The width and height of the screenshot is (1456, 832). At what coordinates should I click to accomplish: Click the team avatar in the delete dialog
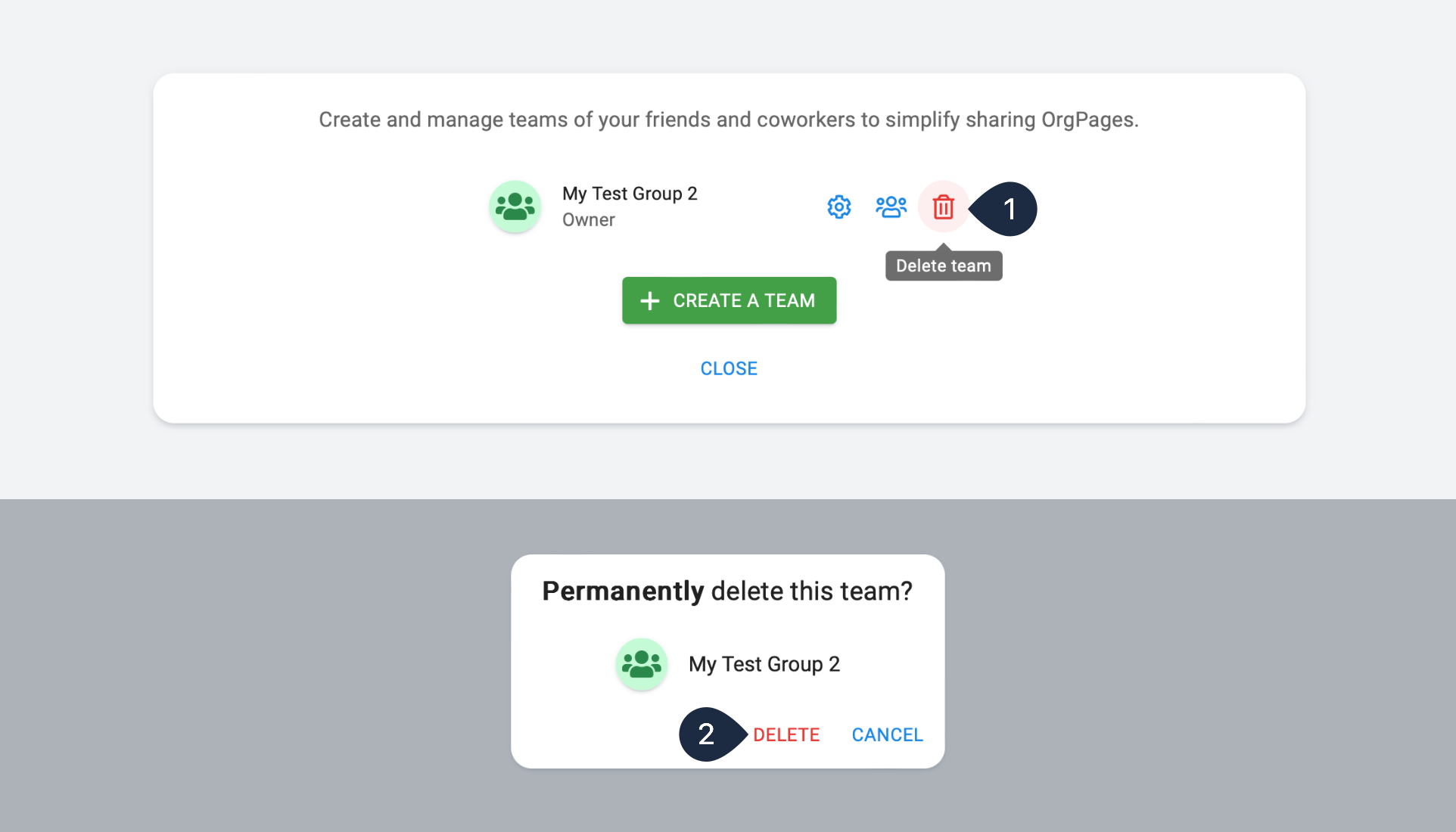click(642, 664)
